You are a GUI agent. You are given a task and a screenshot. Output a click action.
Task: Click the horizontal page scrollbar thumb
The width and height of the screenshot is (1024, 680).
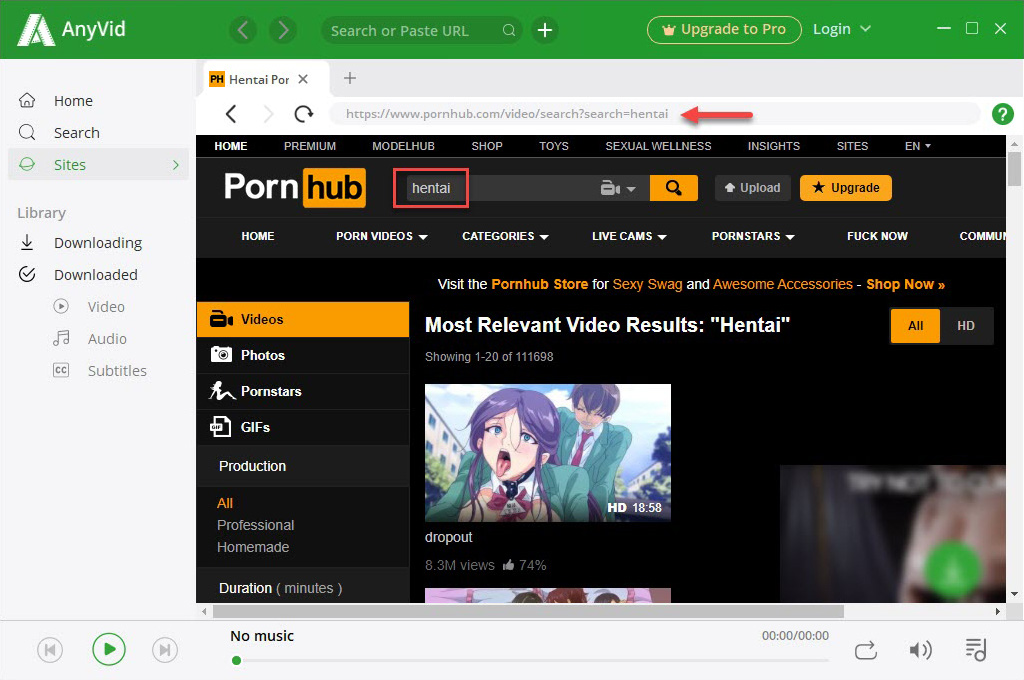click(x=528, y=611)
